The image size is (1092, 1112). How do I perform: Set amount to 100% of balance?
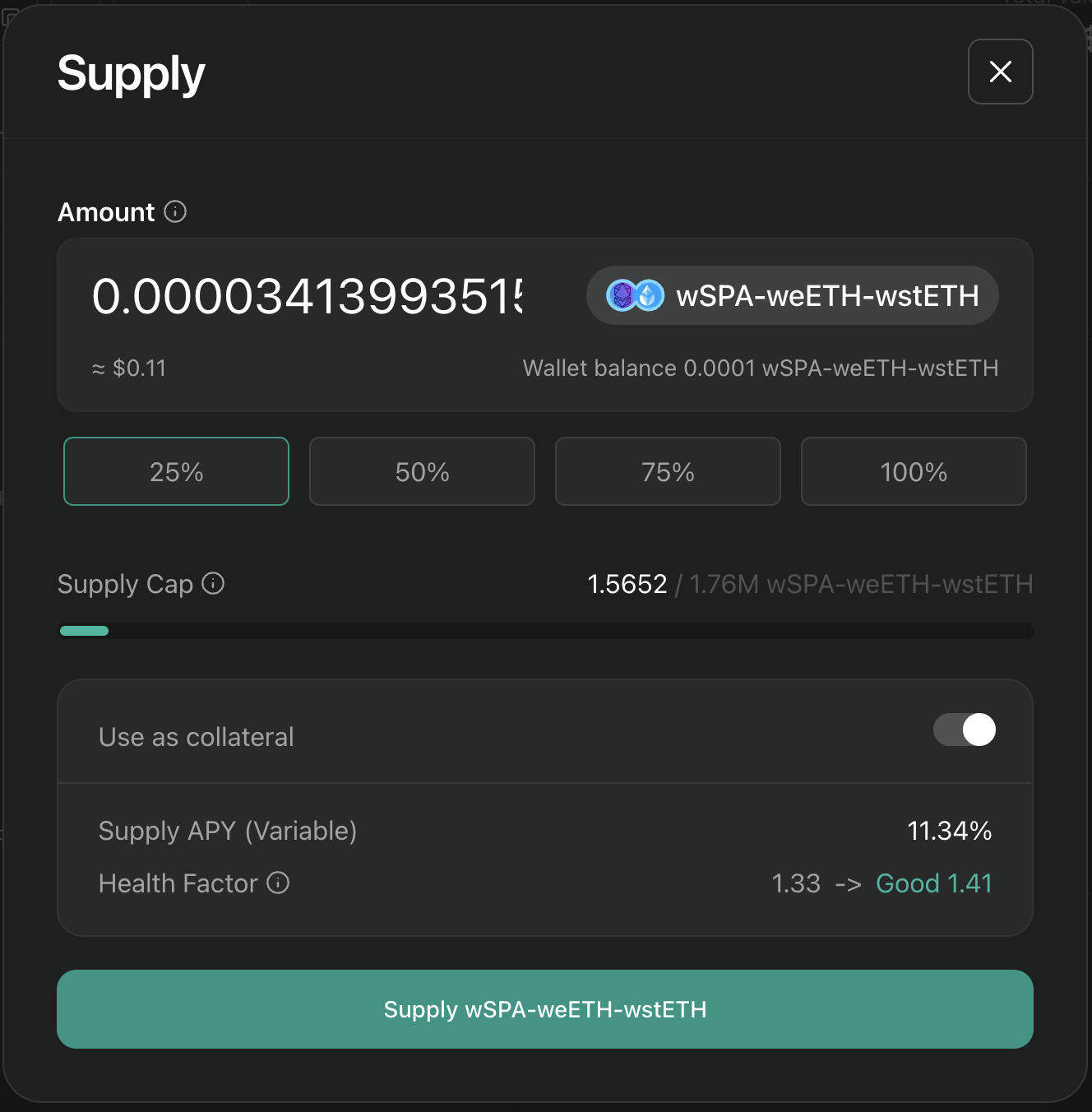coord(914,472)
